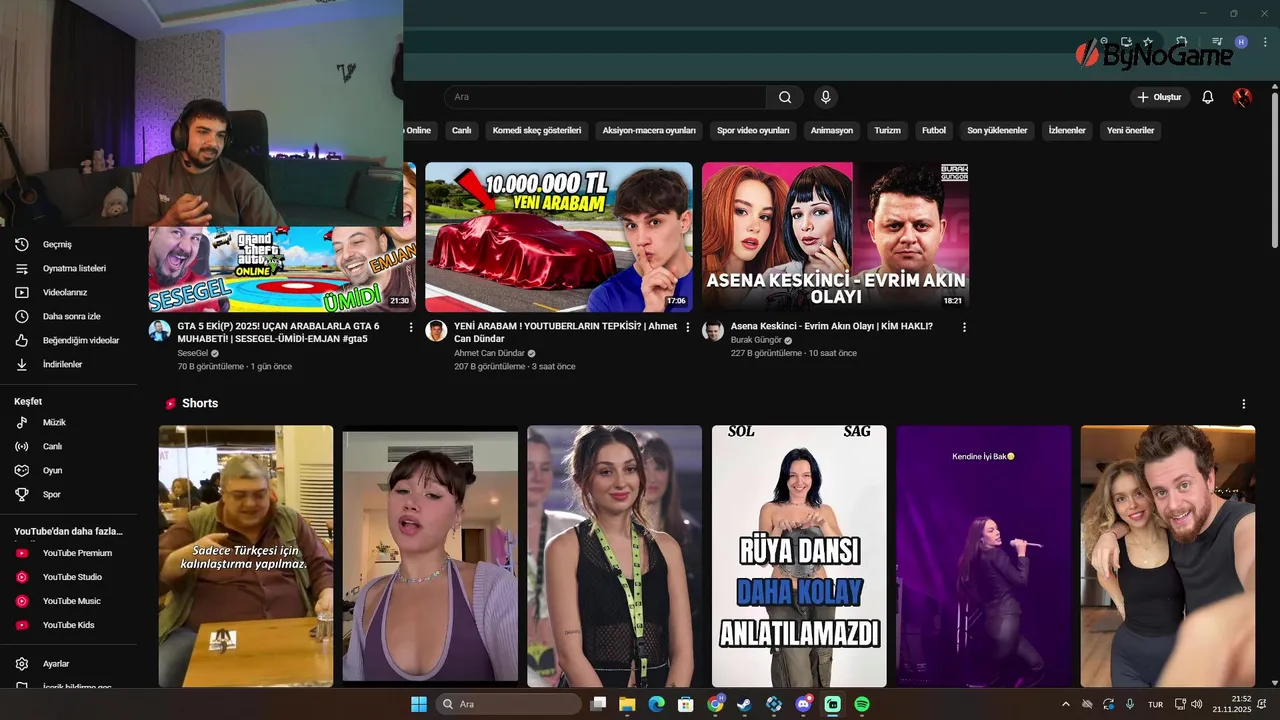The height and width of the screenshot is (720, 1280).
Task: Select the Futbol chip
Action: click(x=934, y=130)
